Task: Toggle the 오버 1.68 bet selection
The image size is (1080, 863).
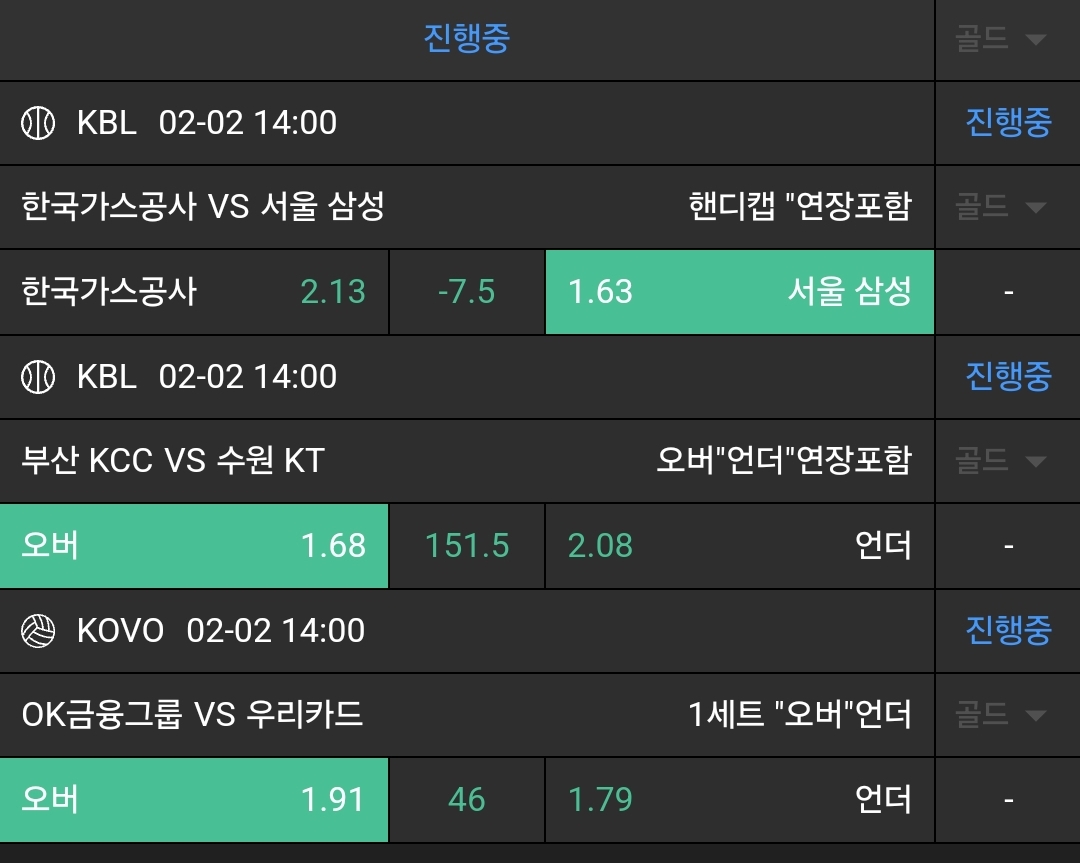Action: [x=194, y=546]
